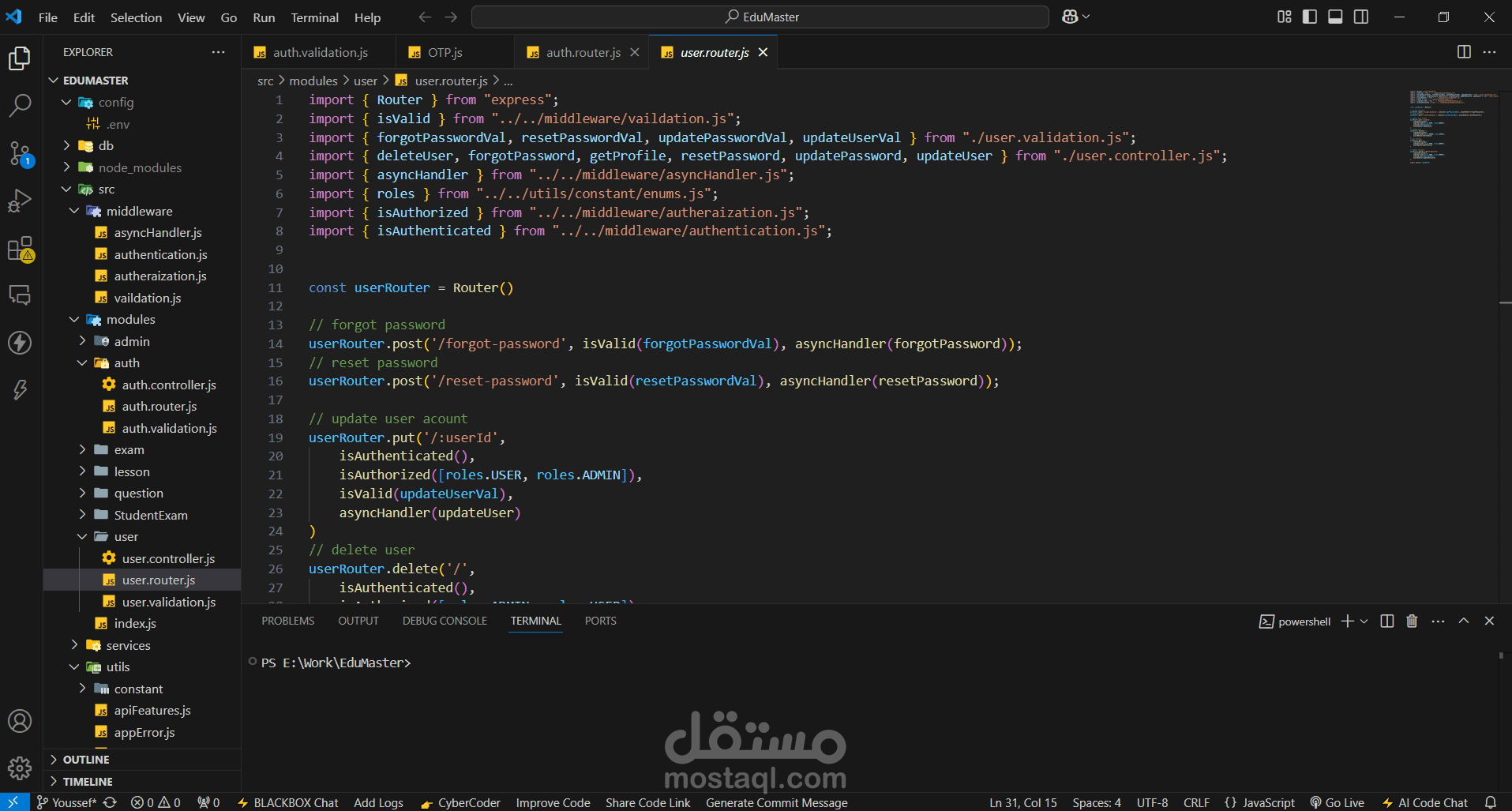Click Share Code Link in status bar
The image size is (1512, 811).
(647, 802)
